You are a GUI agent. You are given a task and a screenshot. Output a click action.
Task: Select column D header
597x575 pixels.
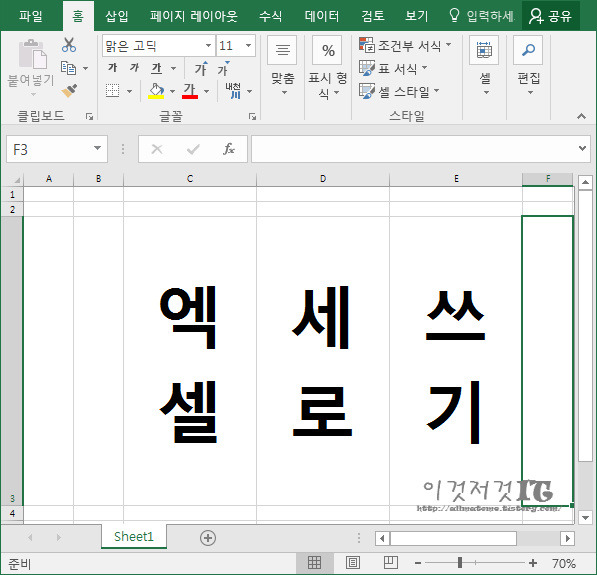click(323, 179)
